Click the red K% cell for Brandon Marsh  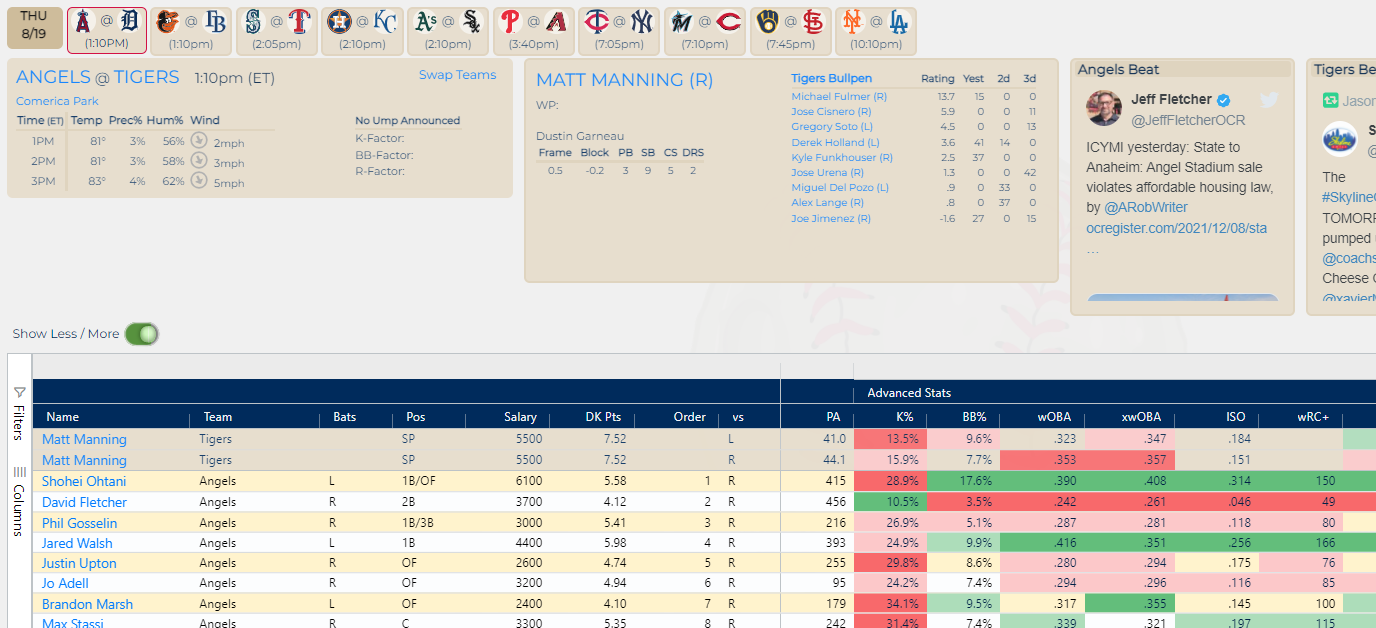[x=890, y=604]
